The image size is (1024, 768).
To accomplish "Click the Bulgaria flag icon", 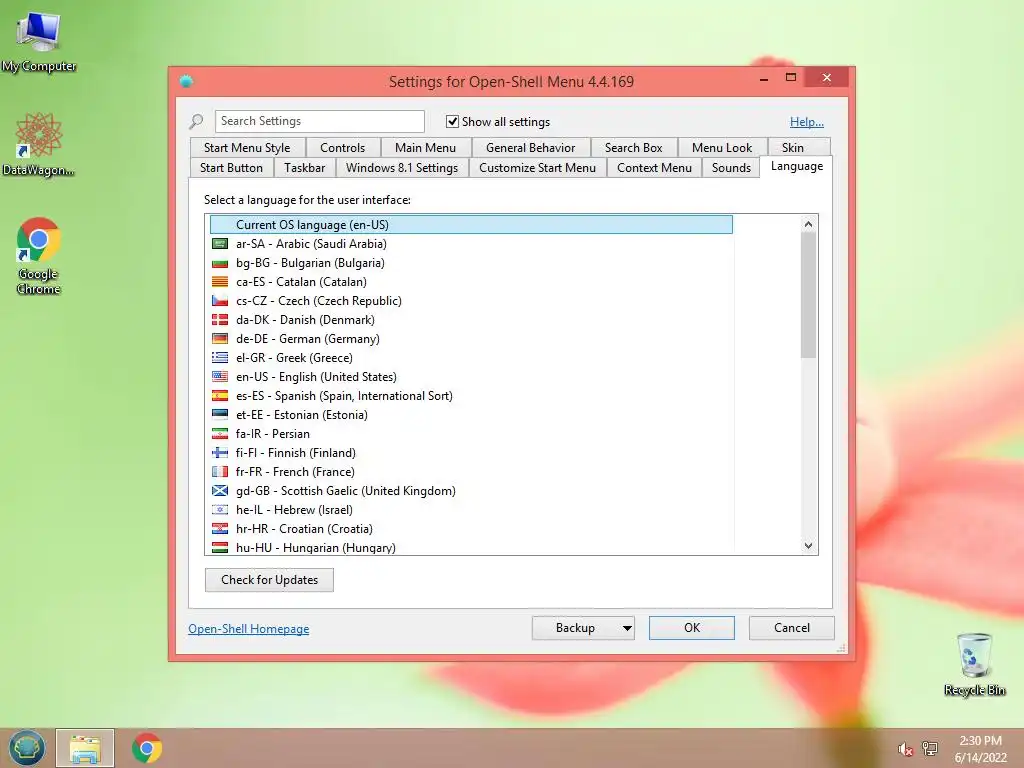I will [220, 263].
